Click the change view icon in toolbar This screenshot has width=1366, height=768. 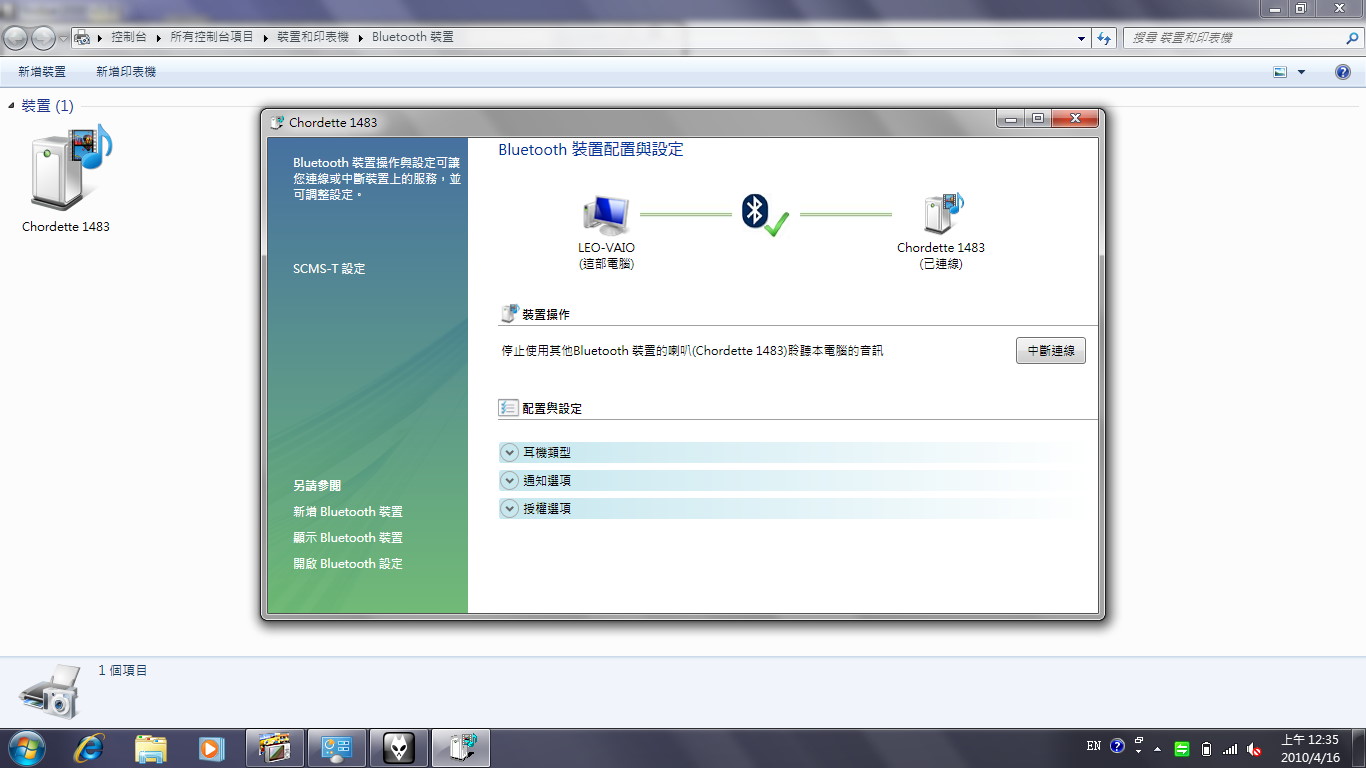coord(1280,72)
